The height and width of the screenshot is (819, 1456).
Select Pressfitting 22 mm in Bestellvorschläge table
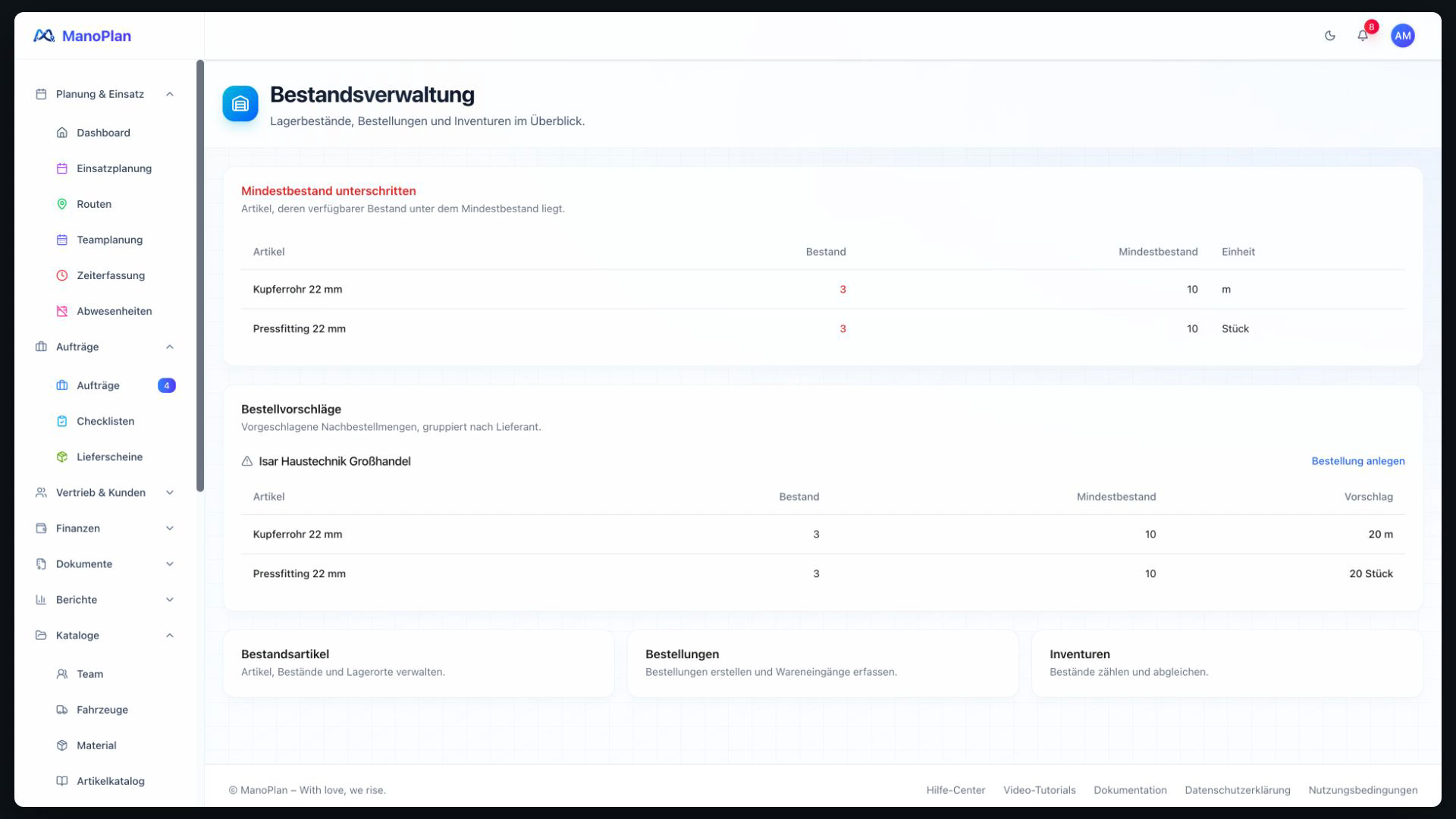299,573
